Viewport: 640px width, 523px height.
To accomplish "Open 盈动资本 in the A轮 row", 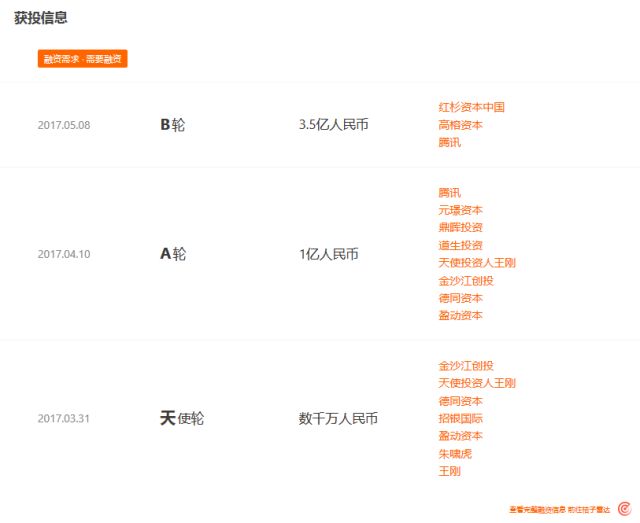I will pyautogui.click(x=460, y=315).
